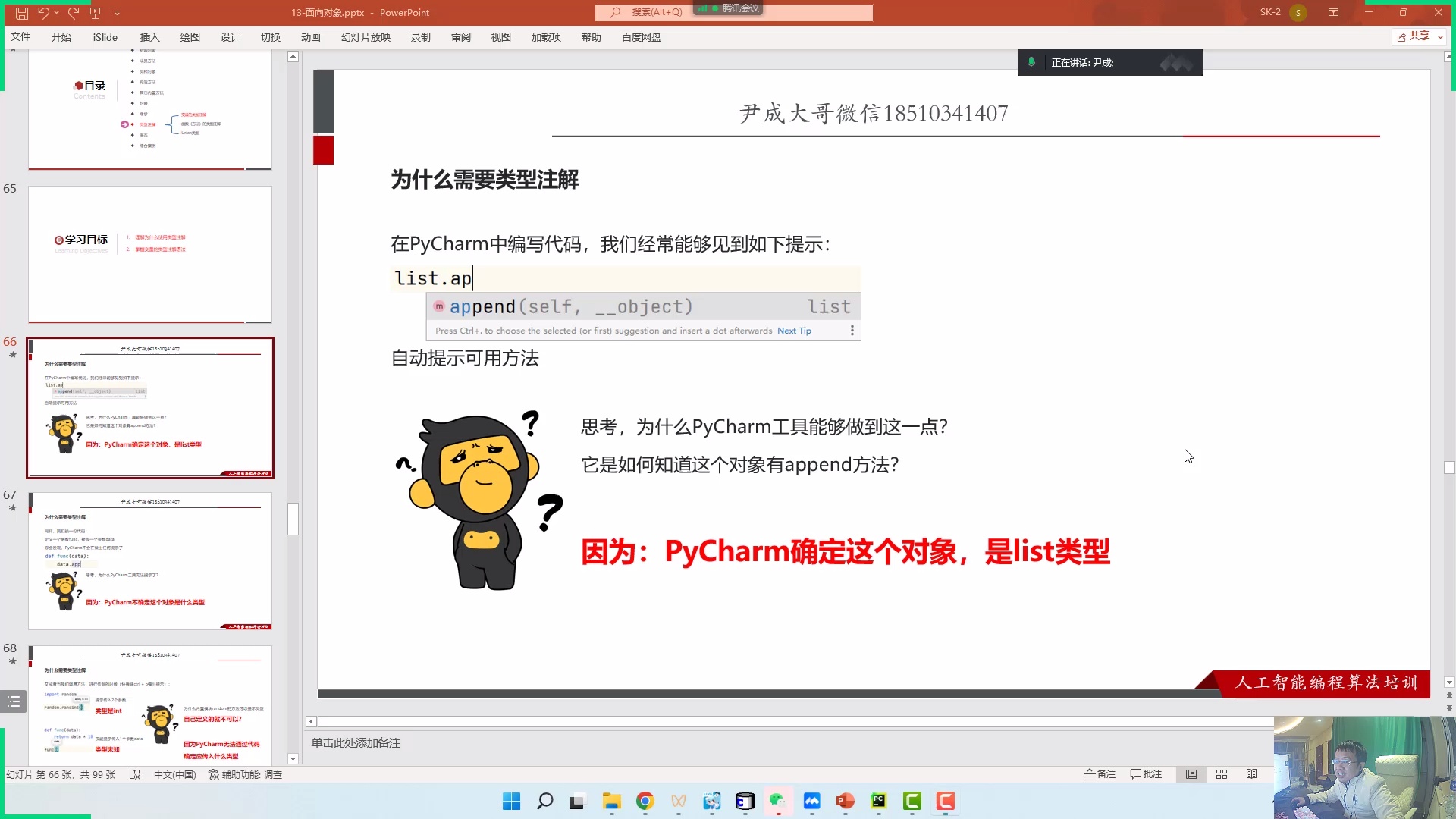Click the 中文(中国) language indicator
Screen dimensions: 1456x819
[x=174, y=774]
